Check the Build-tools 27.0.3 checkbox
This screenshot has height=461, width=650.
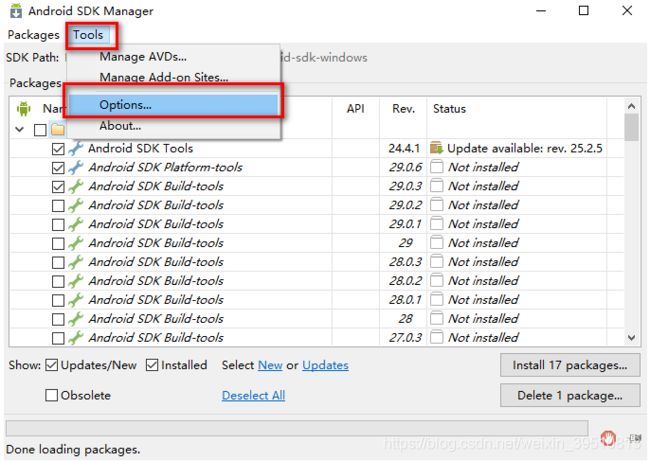pos(58,338)
